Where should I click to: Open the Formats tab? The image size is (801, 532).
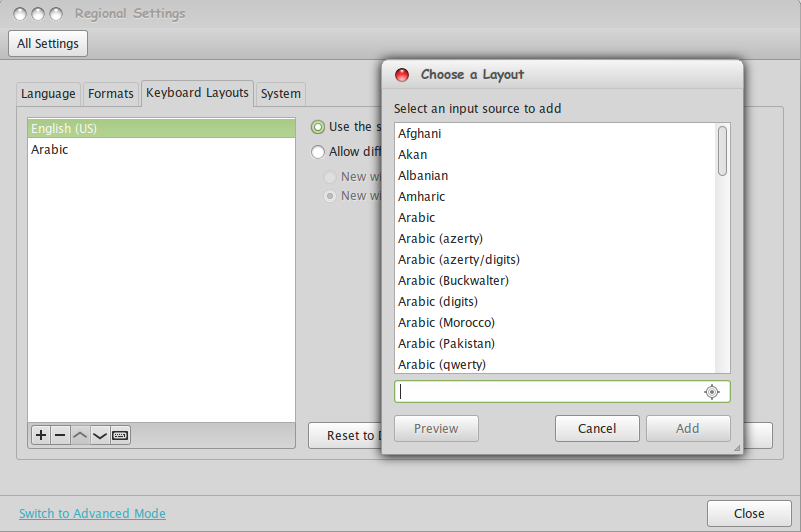(111, 94)
